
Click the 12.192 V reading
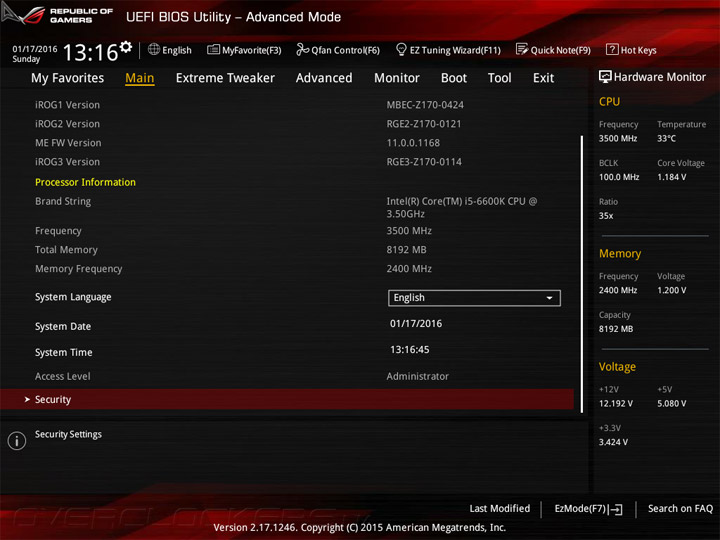pyautogui.click(x=616, y=404)
